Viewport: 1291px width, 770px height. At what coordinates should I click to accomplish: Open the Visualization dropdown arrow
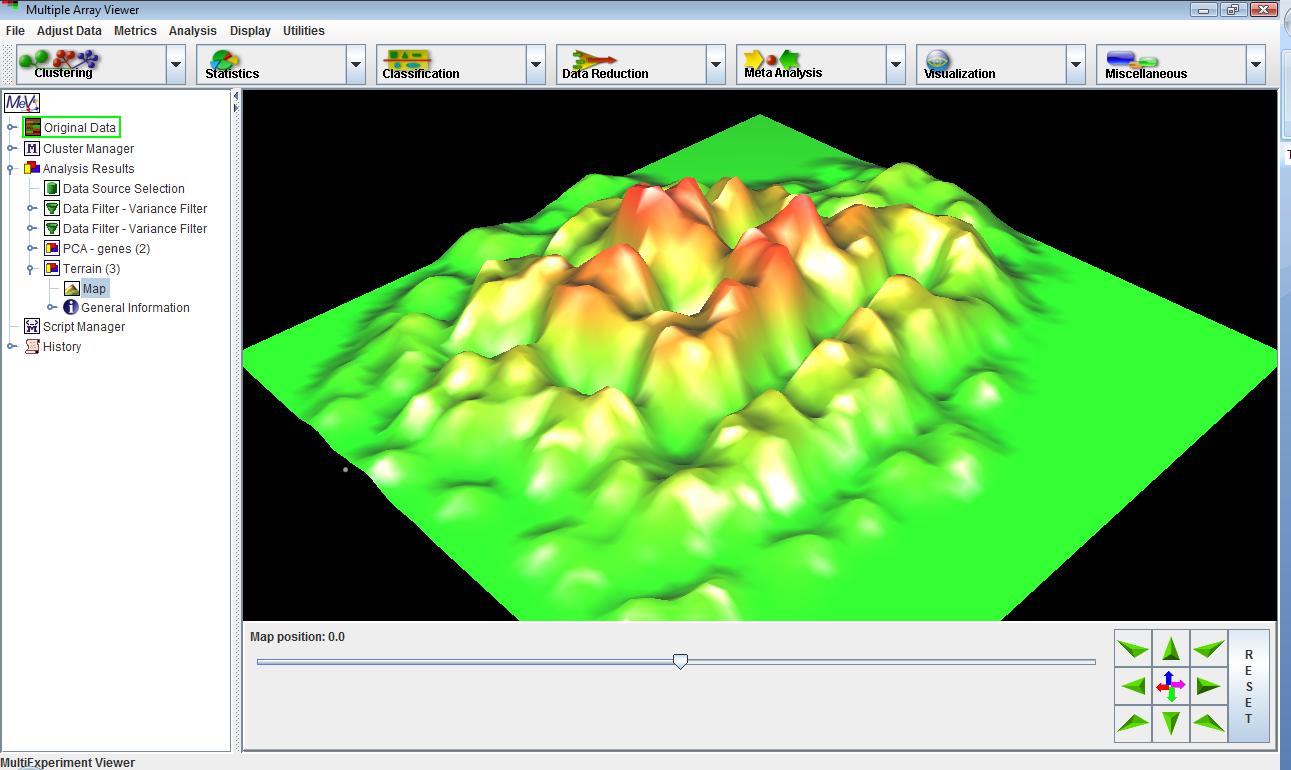1076,65
